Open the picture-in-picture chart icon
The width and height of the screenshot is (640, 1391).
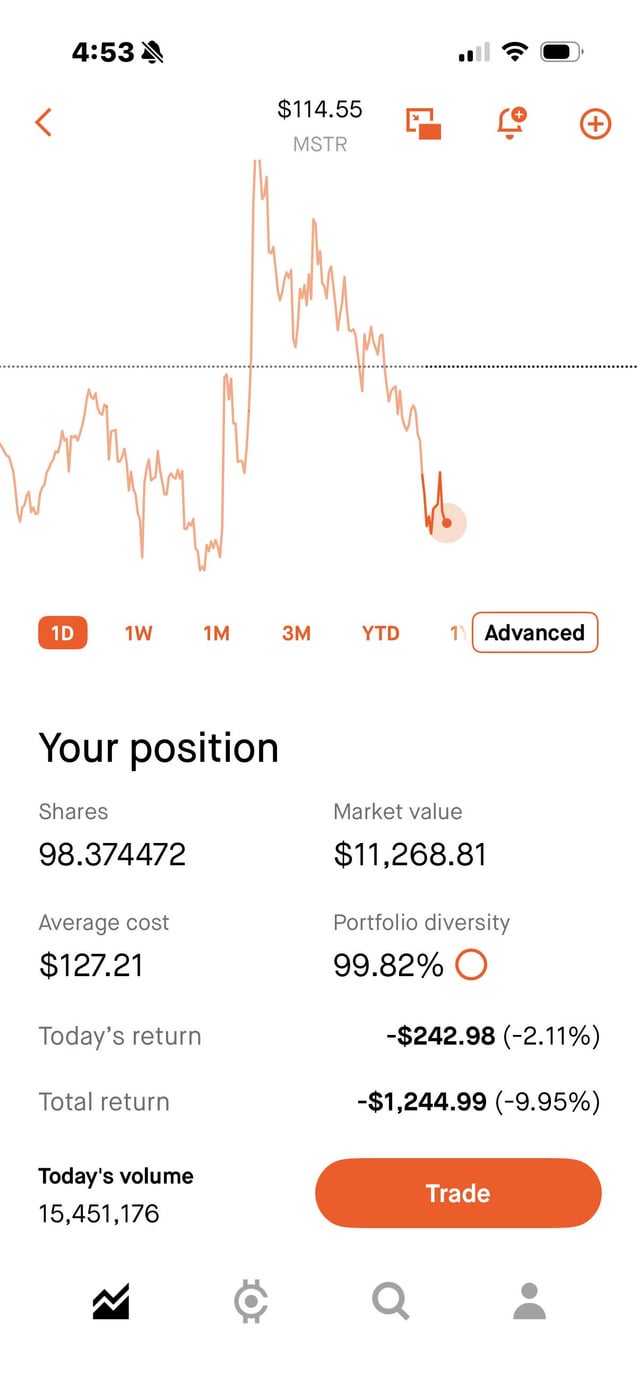(424, 123)
